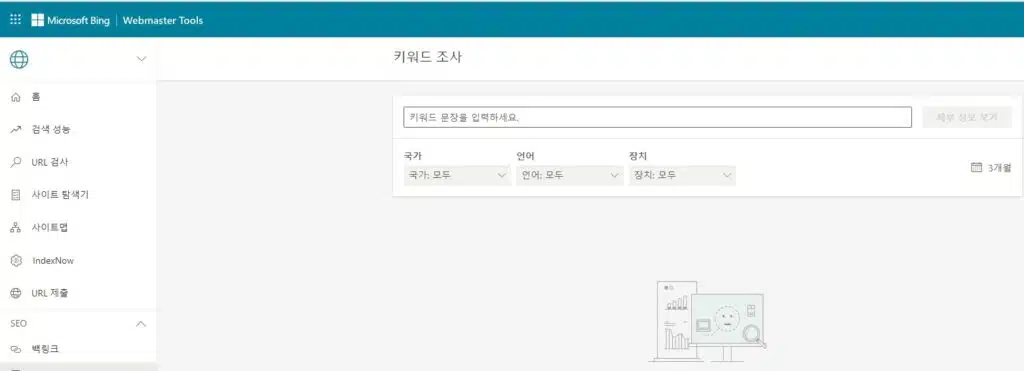The image size is (1024, 371).
Task: Click the 국가 filter label
Action: (413, 156)
